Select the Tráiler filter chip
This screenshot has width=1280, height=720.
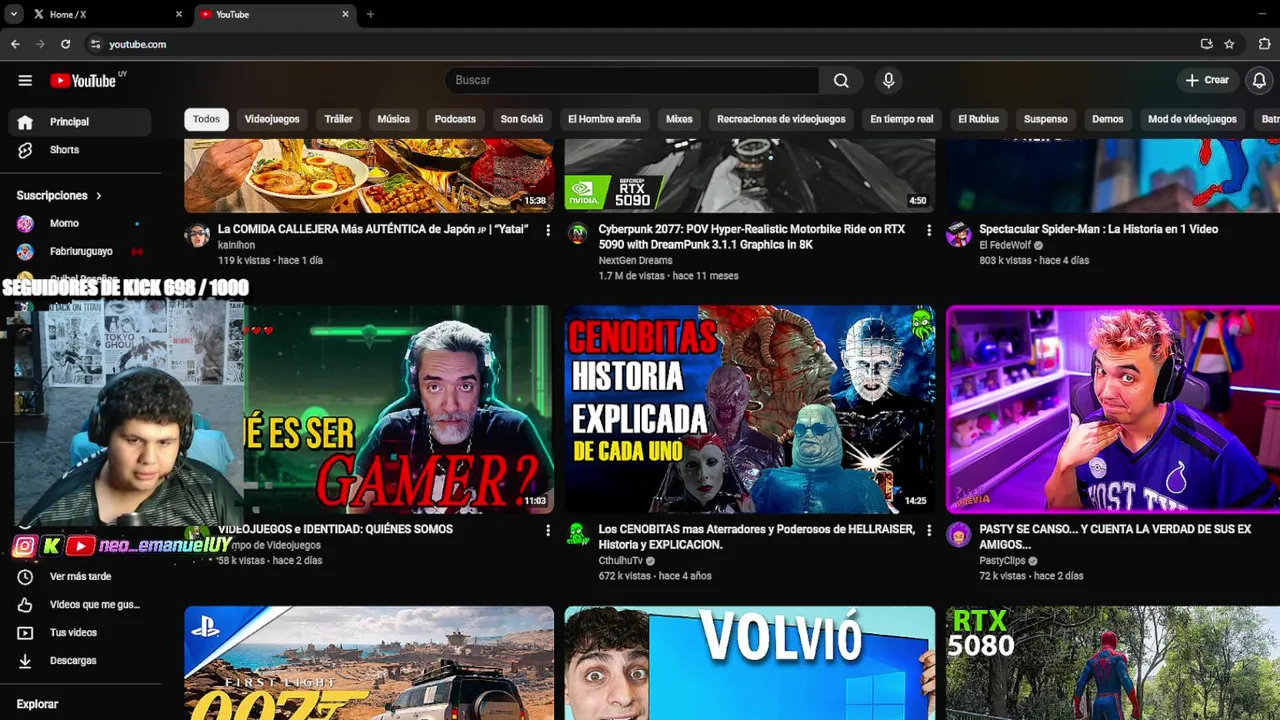click(339, 119)
